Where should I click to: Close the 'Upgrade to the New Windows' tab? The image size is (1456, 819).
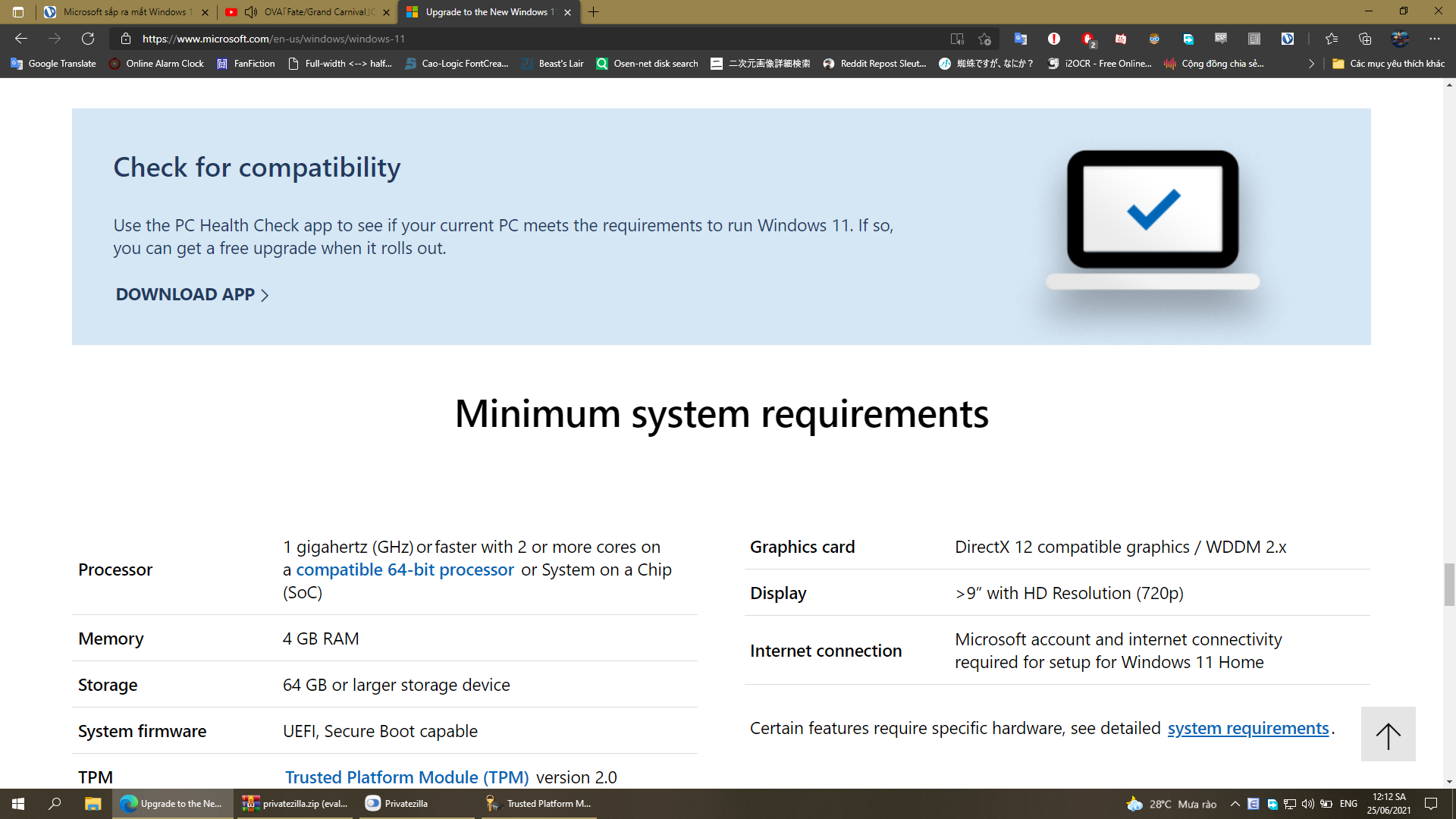point(567,12)
